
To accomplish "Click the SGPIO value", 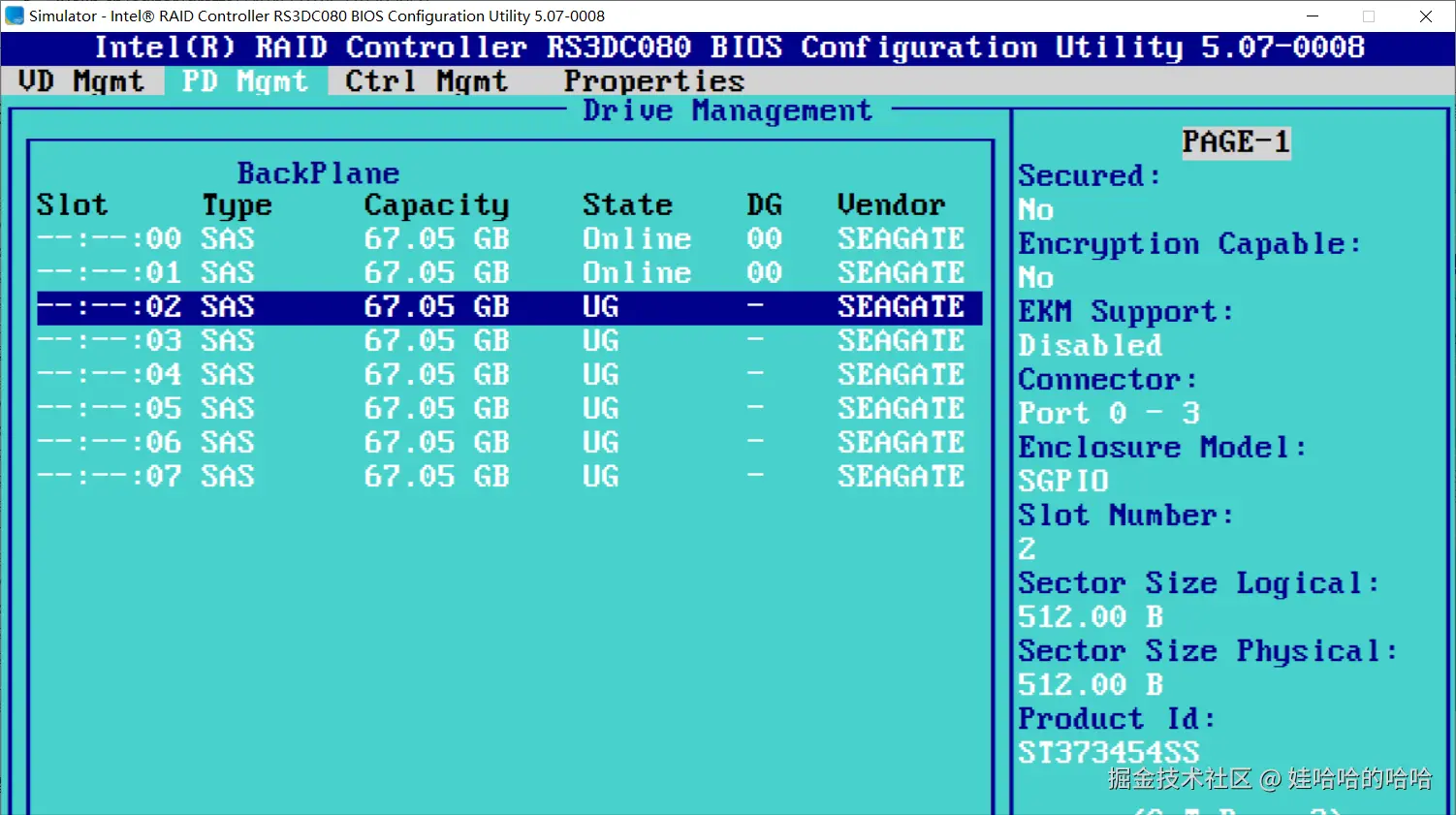I will tap(1062, 481).
